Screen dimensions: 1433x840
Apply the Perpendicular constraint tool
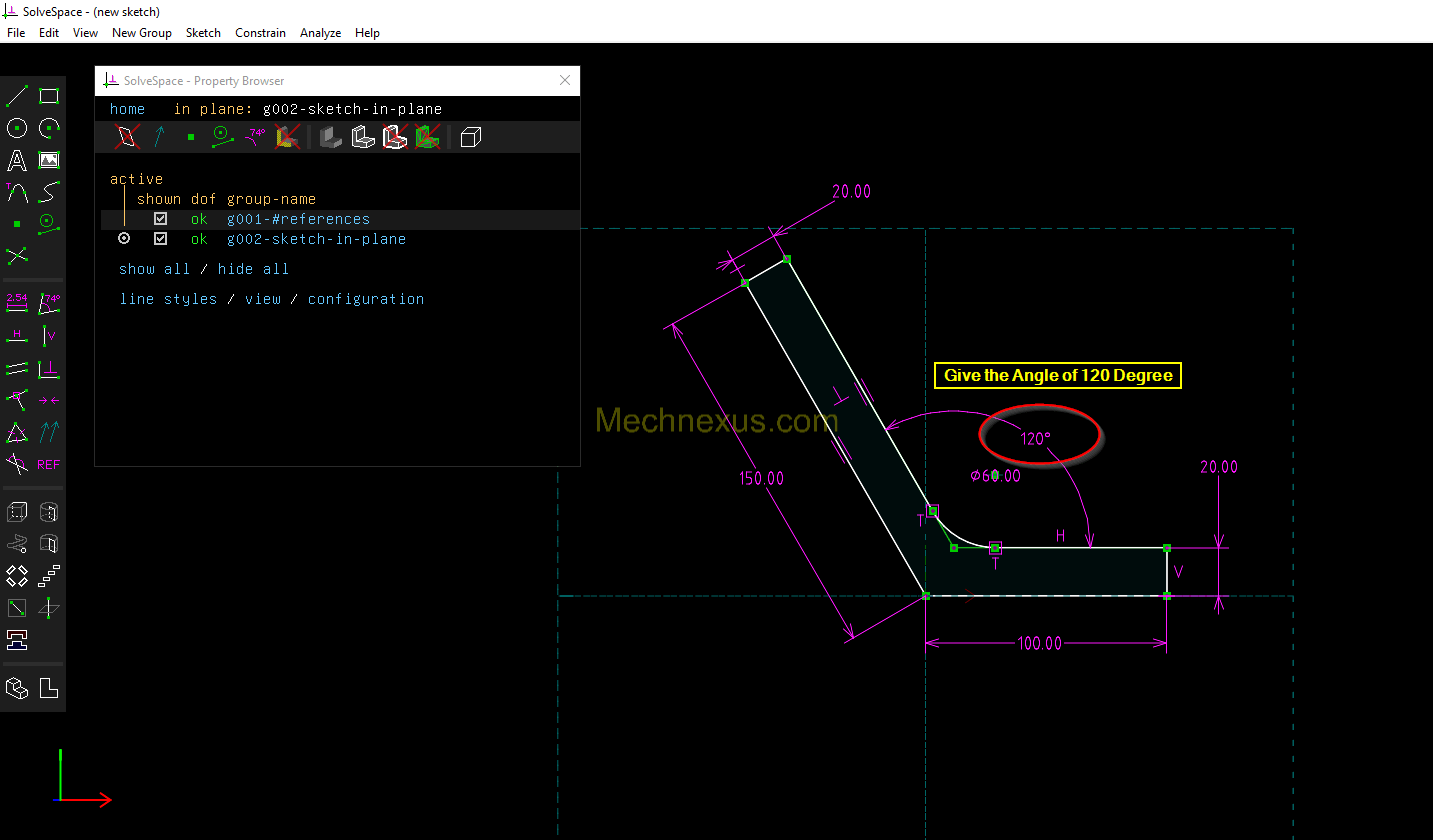click(48, 370)
